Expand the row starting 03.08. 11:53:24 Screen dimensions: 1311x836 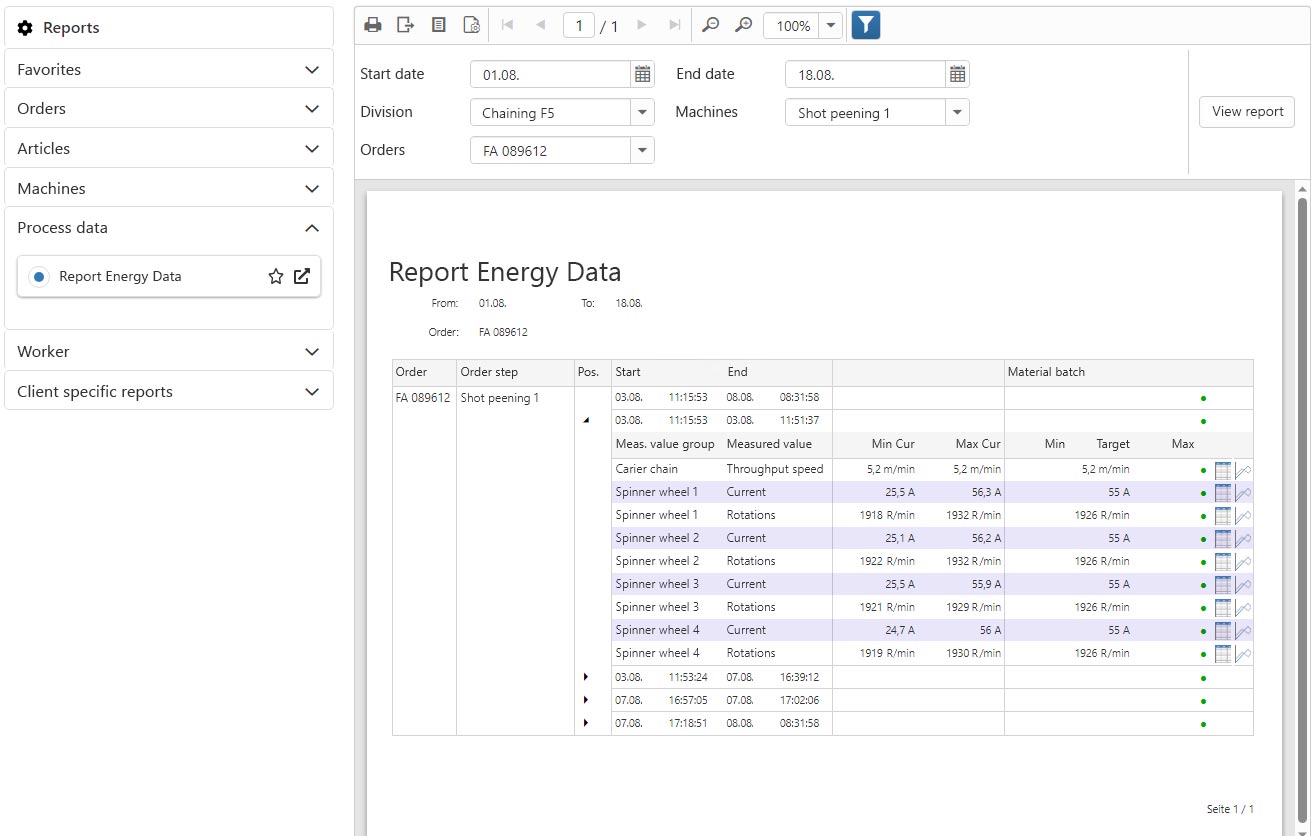point(586,677)
